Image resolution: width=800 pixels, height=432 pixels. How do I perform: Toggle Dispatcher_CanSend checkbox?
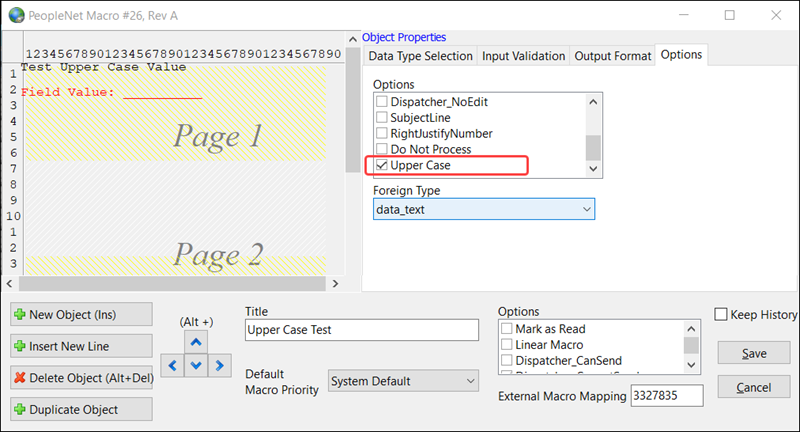[x=507, y=360]
